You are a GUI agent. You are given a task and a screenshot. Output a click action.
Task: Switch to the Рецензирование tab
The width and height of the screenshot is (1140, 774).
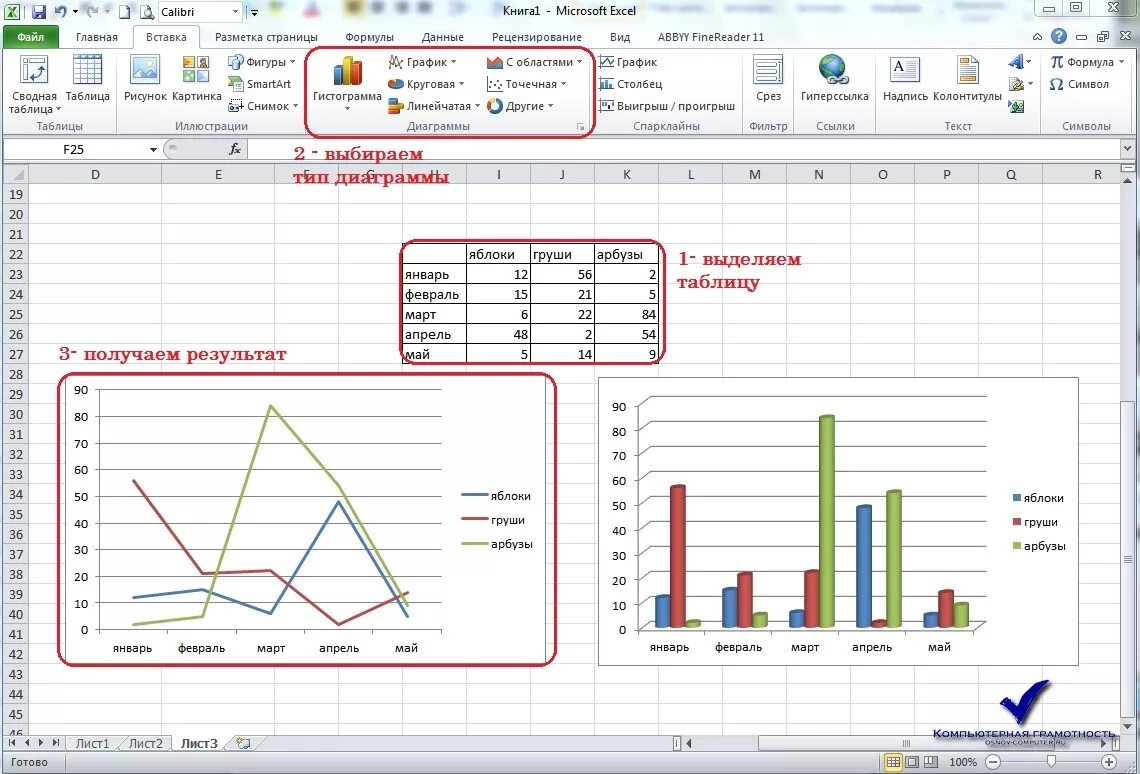(x=537, y=37)
